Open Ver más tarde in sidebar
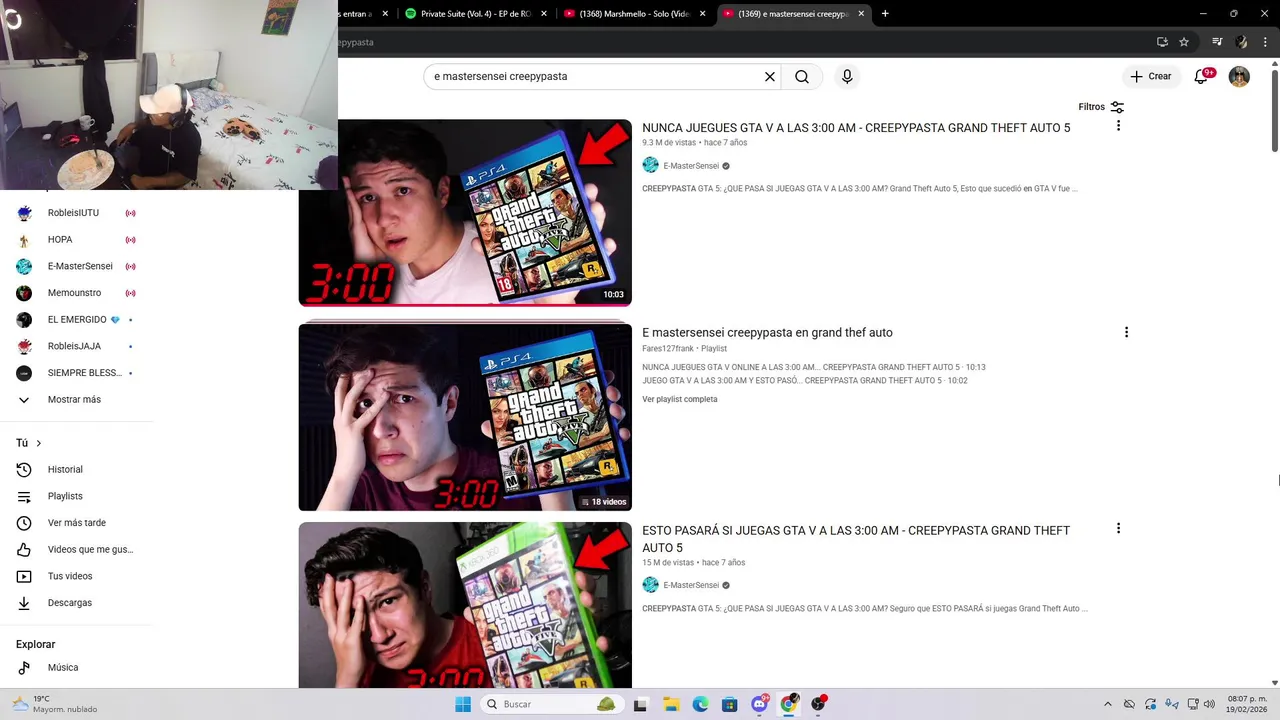 point(76,523)
